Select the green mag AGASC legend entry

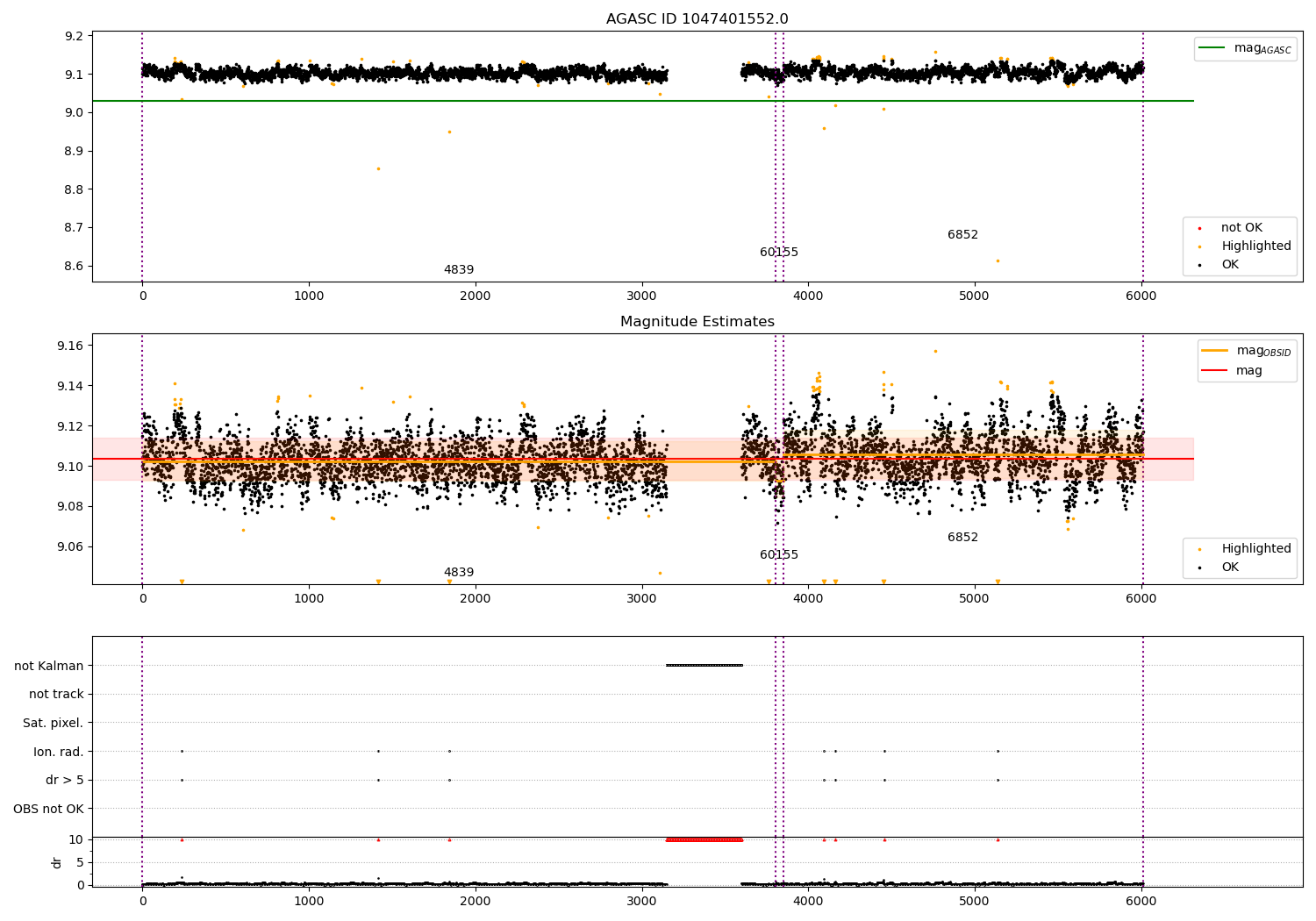pos(1246,48)
